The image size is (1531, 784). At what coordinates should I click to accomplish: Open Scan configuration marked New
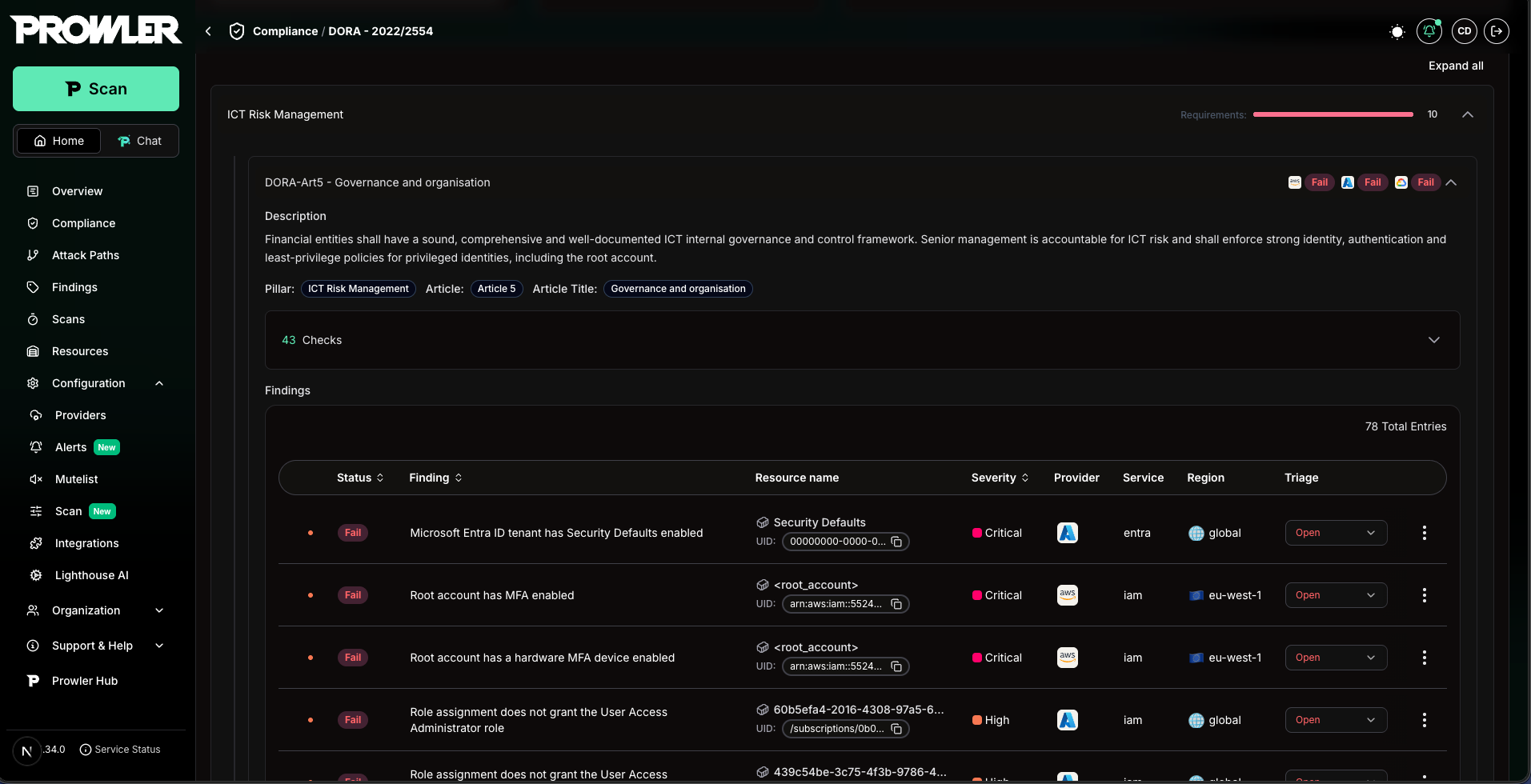pyautogui.click(x=69, y=511)
